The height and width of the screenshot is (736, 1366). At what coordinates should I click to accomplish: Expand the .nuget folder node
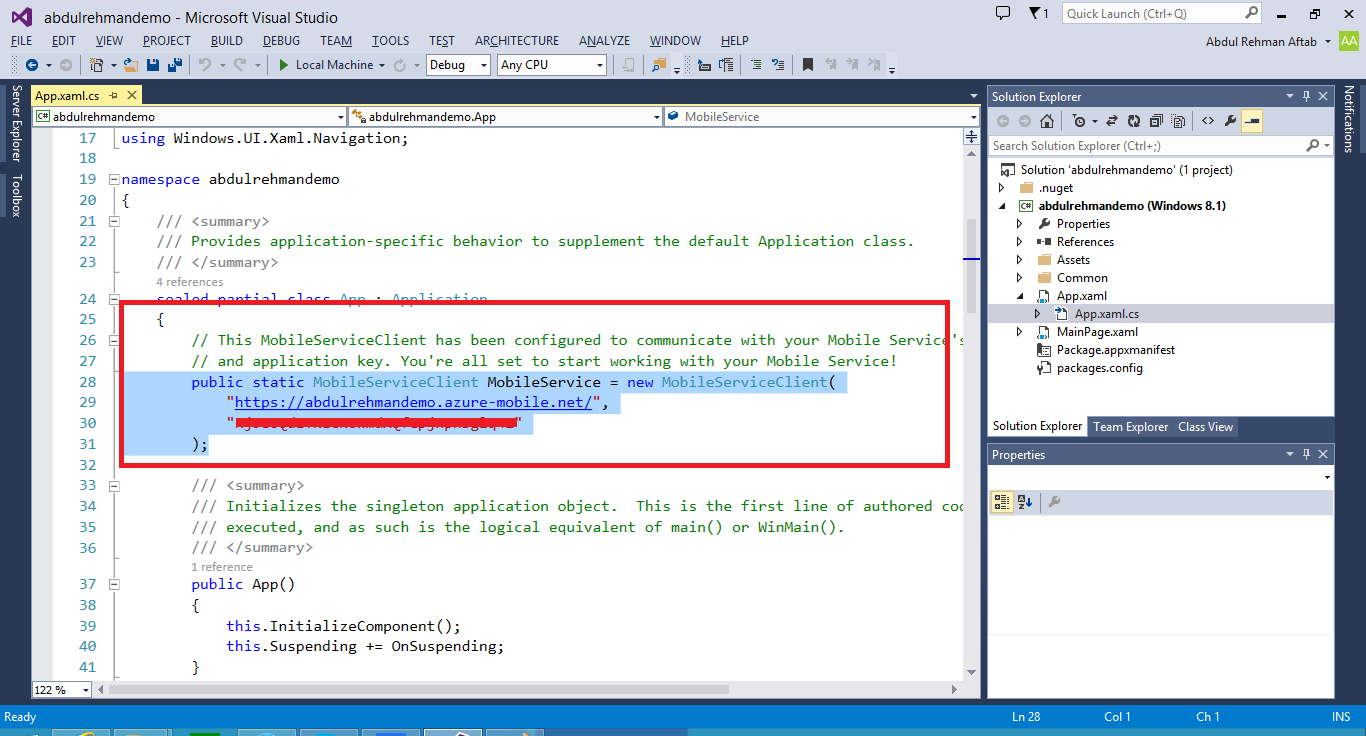(1002, 188)
